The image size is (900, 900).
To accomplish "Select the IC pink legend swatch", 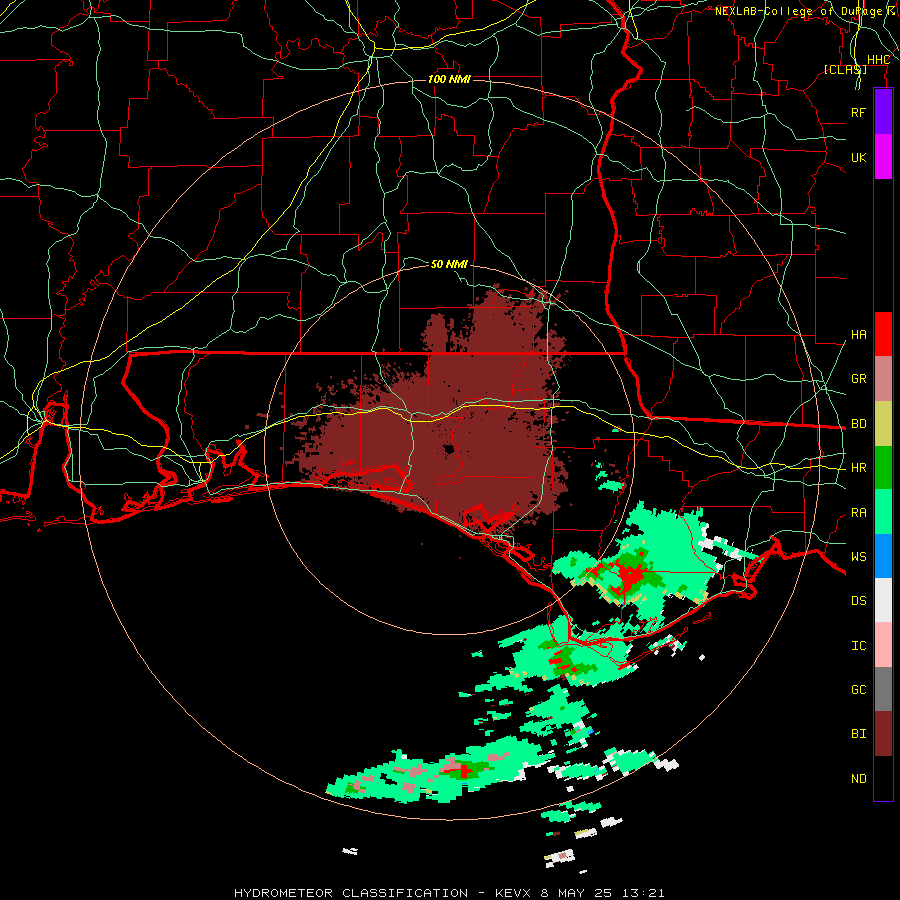I will [883, 645].
